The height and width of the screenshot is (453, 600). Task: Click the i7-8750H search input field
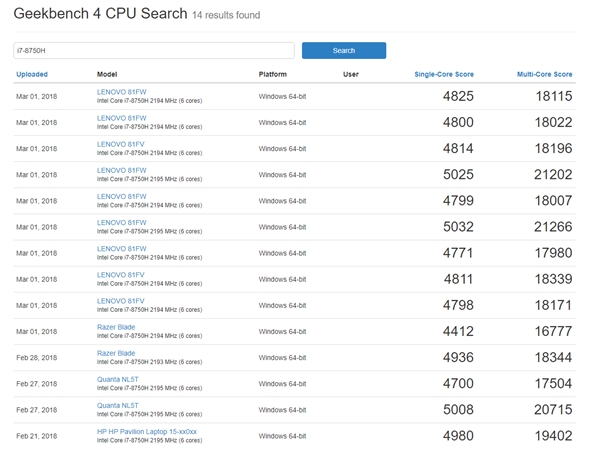click(x=153, y=50)
